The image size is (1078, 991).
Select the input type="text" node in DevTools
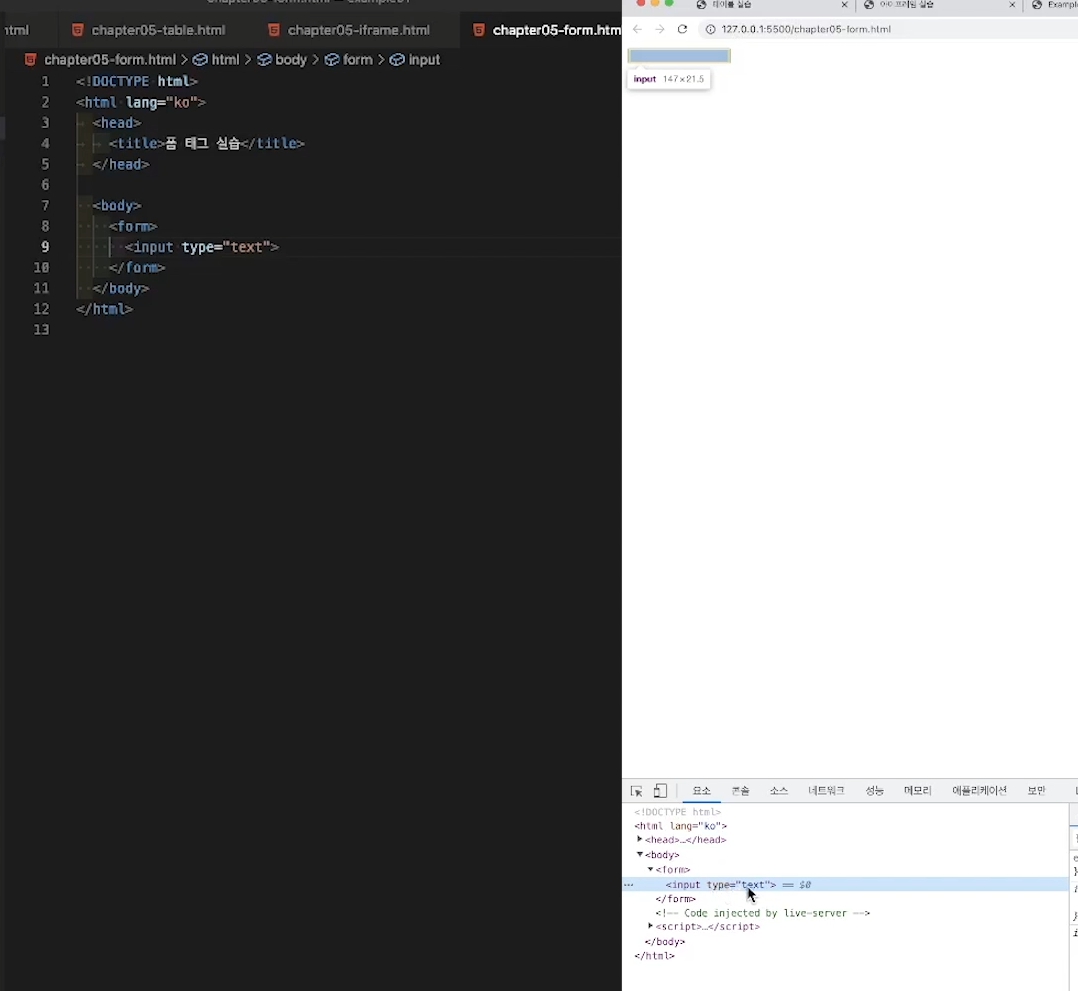click(x=720, y=884)
